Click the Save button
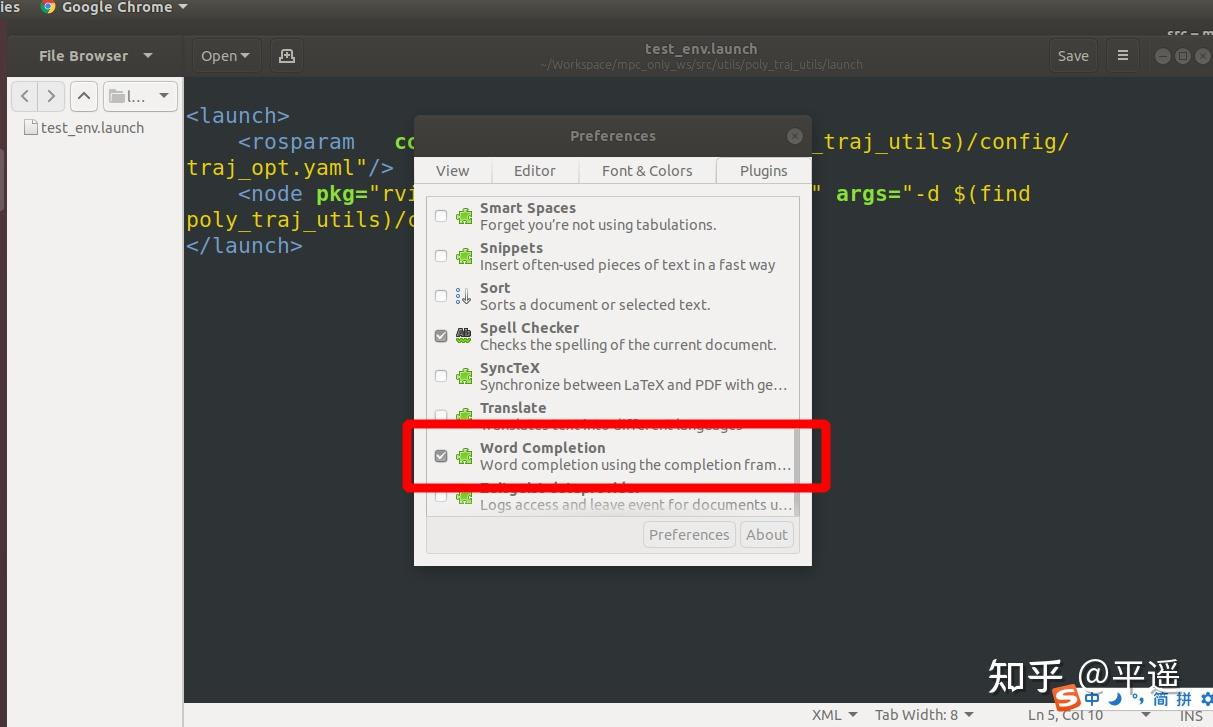The image size is (1213, 727). coord(1073,56)
